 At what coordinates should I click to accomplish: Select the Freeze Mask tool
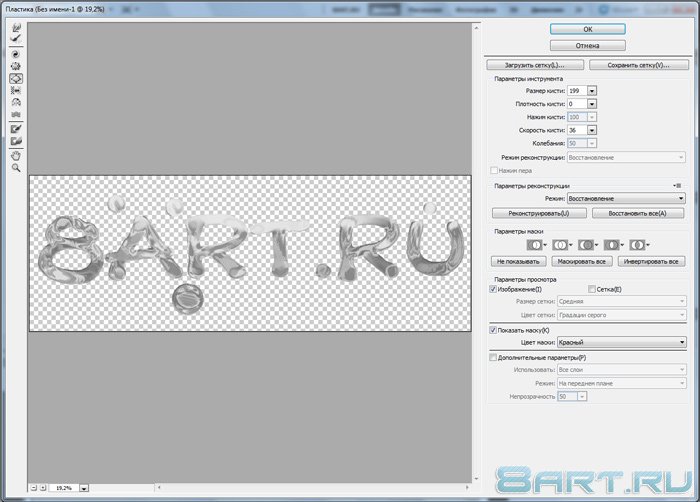coord(16,129)
